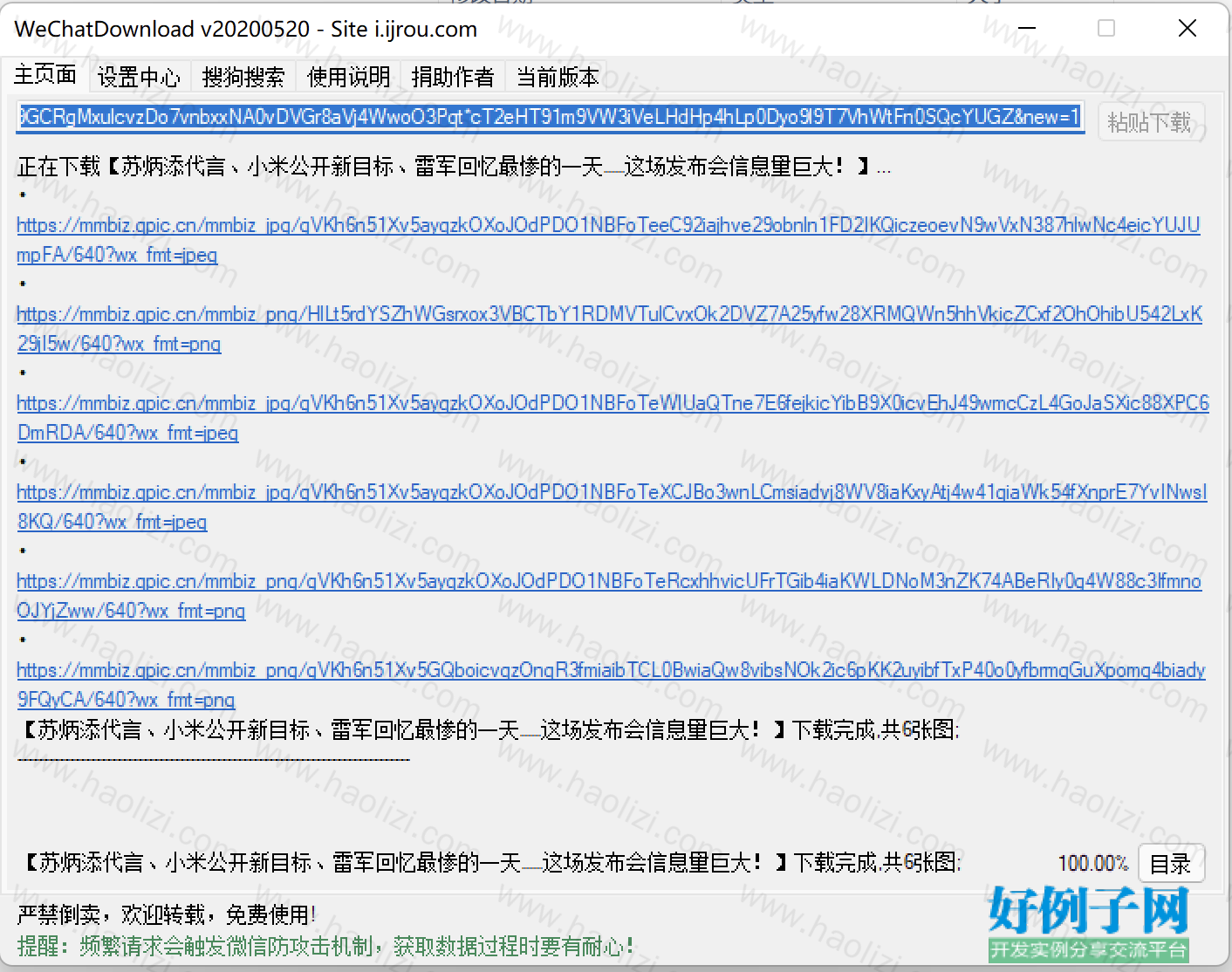Open the image link ending 8KQ/640?wx_fmt=jpeg

[612, 507]
